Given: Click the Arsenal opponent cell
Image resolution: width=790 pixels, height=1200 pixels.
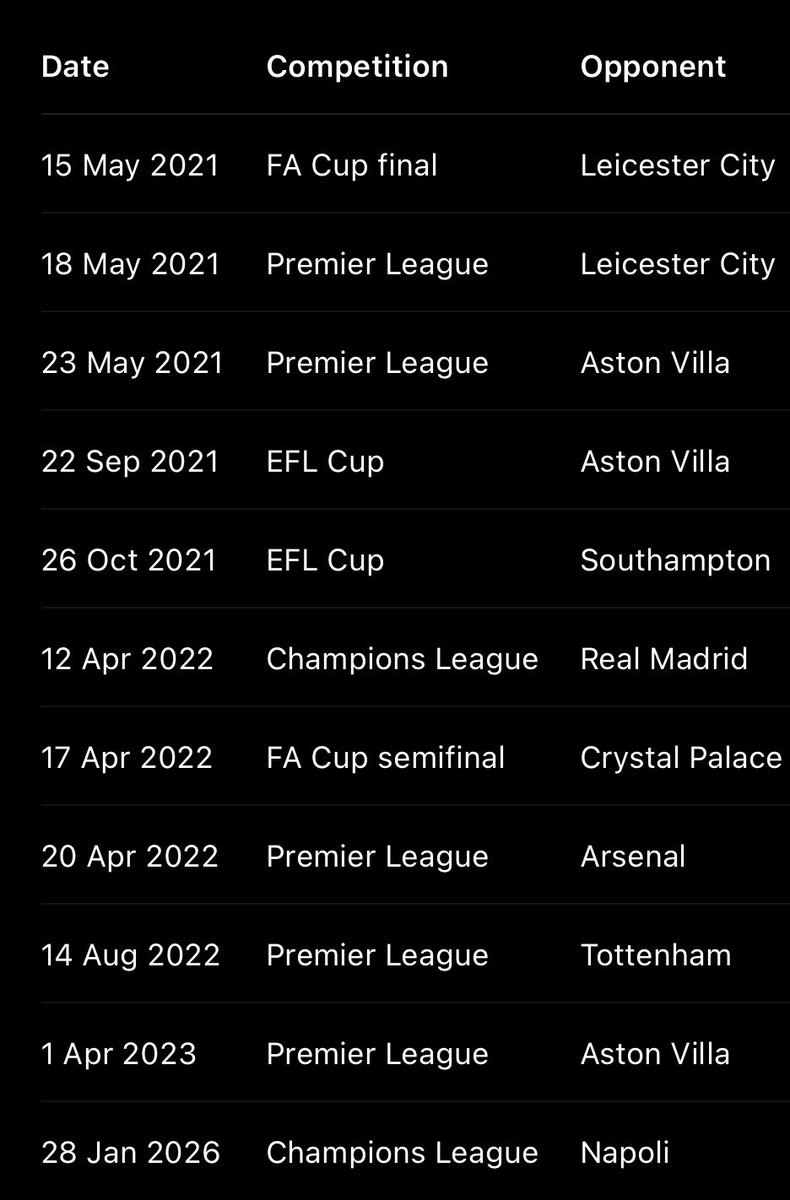Looking at the screenshot, I should point(633,857).
